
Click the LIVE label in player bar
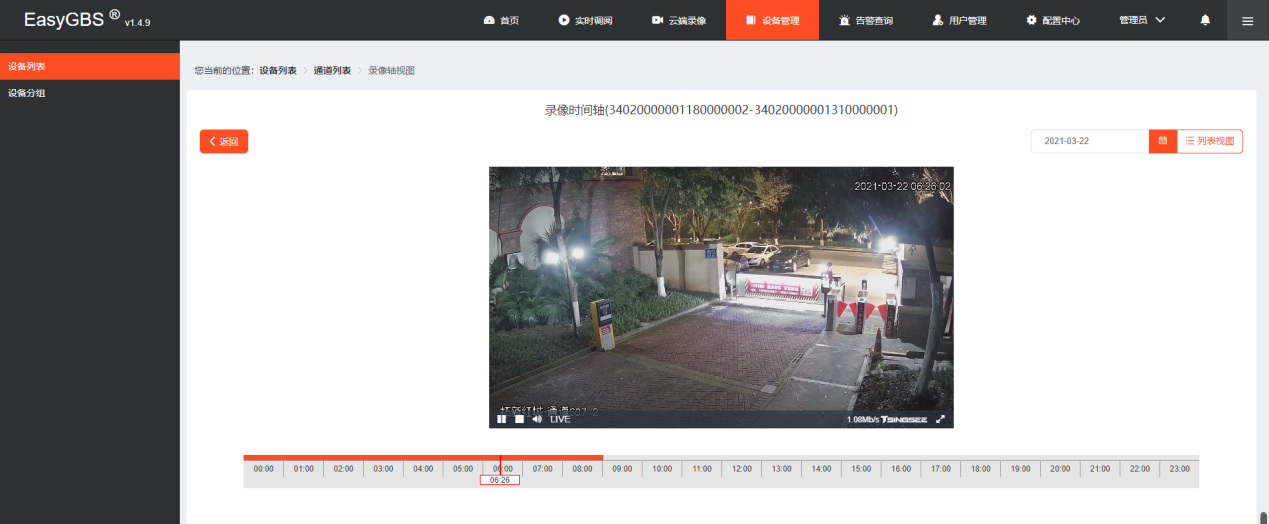560,419
